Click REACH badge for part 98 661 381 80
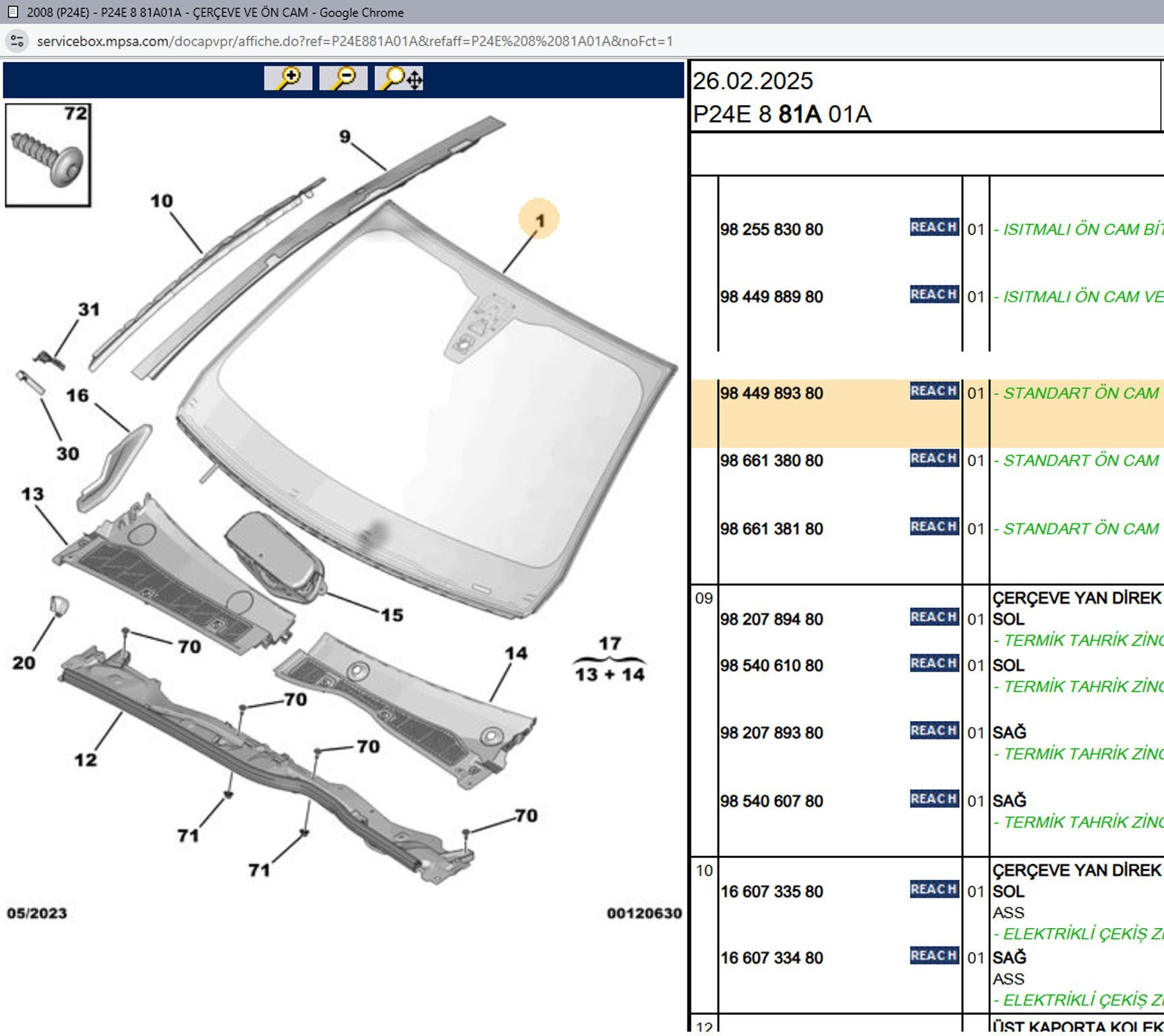Viewport: 1164px width, 1036px height. click(x=934, y=527)
